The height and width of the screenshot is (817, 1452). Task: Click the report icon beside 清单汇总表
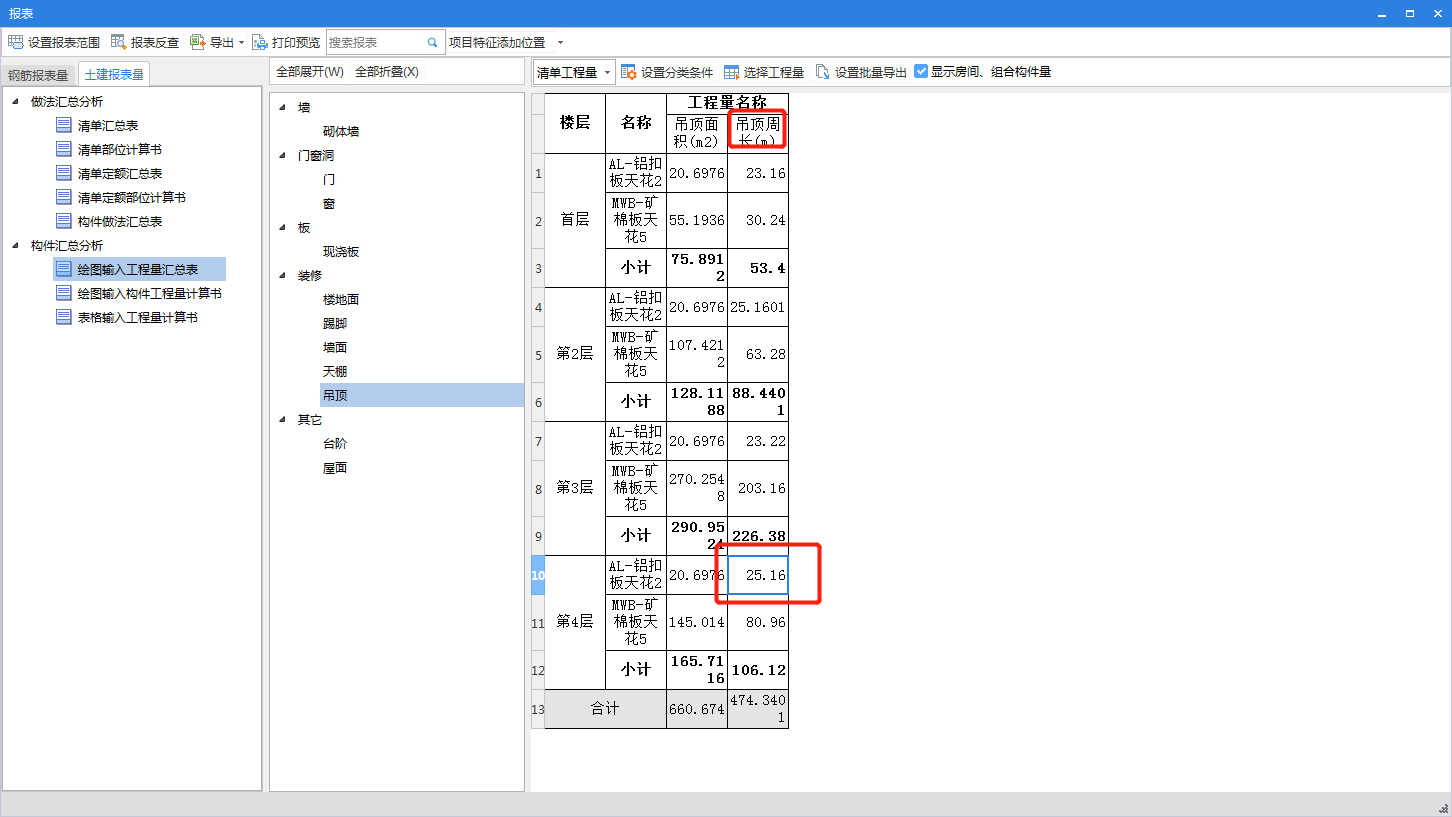[x=64, y=125]
